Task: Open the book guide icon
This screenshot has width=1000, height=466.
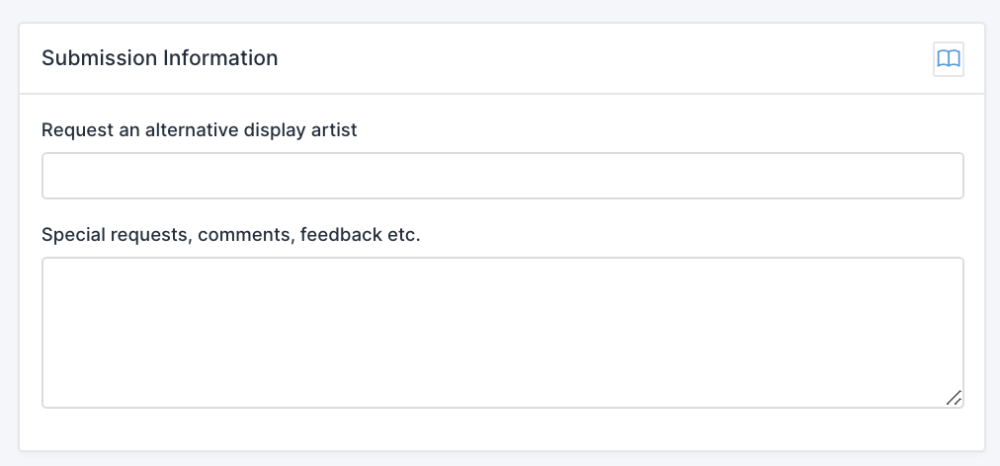Action: (948, 59)
